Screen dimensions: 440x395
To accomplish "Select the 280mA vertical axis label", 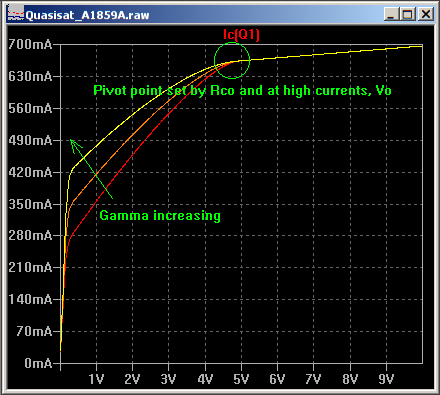I will [30, 236].
